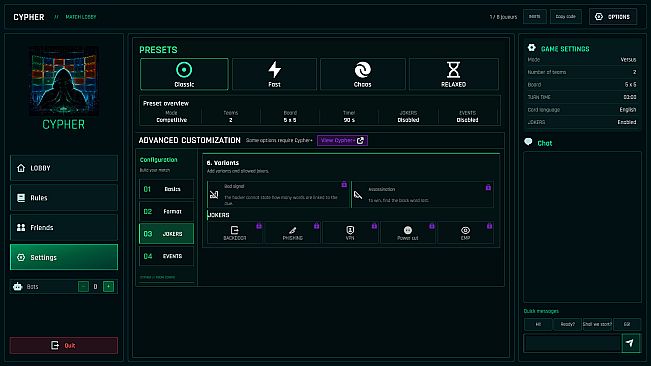Send the 'Hi' quick message
Image resolution: width=651 pixels, height=366 pixels.
(x=538, y=324)
